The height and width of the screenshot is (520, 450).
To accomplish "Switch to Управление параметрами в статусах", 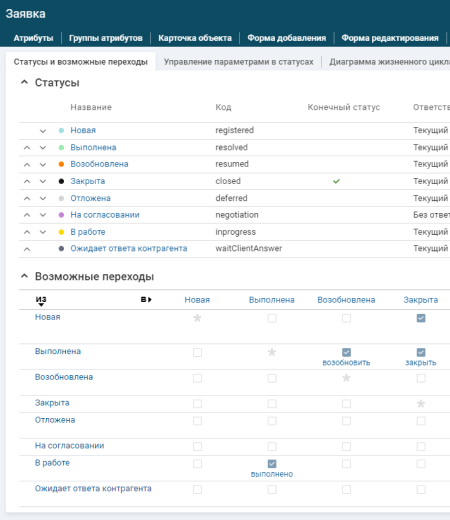I will pos(239,62).
